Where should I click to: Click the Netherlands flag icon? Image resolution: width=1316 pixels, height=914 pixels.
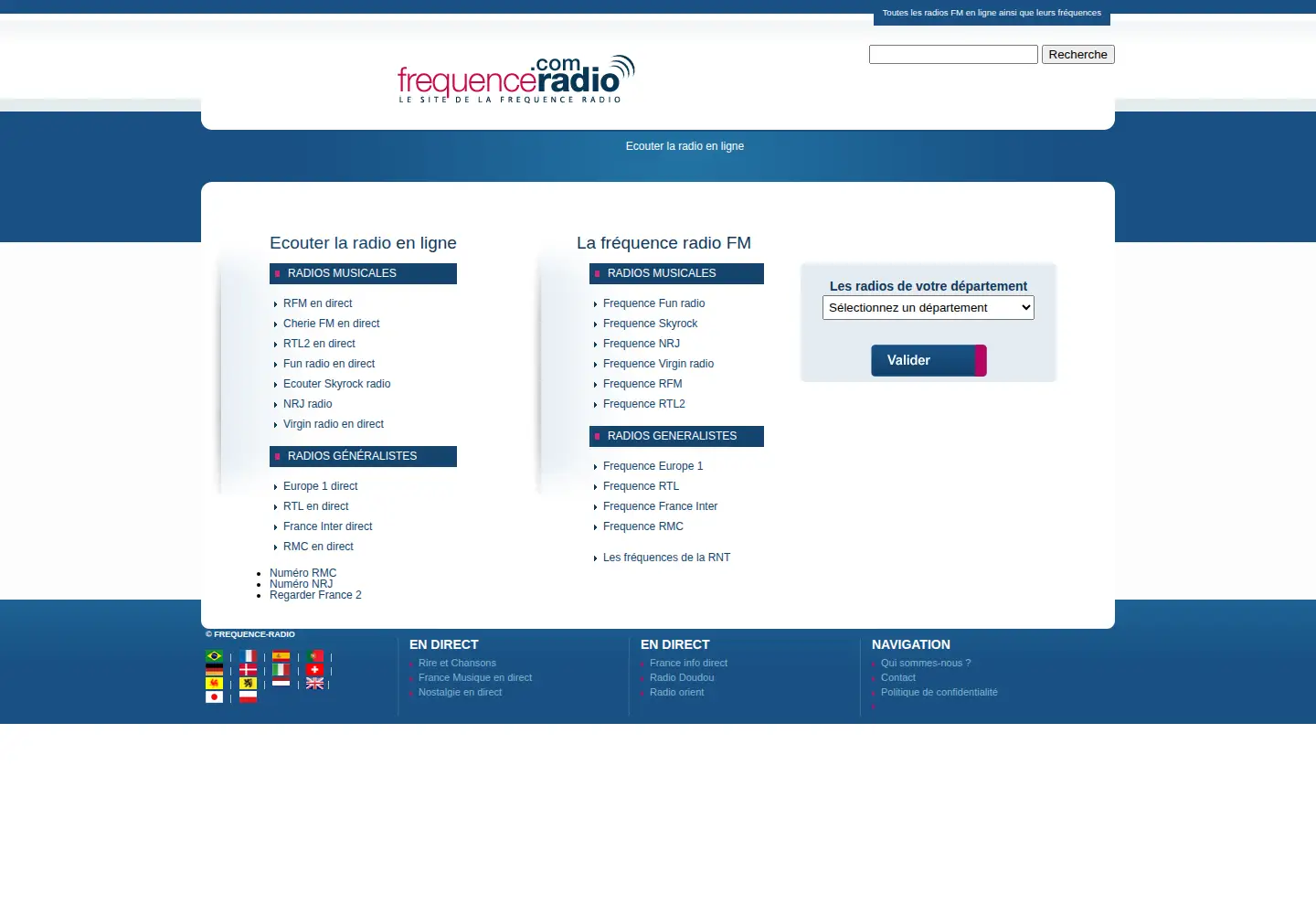click(281, 682)
